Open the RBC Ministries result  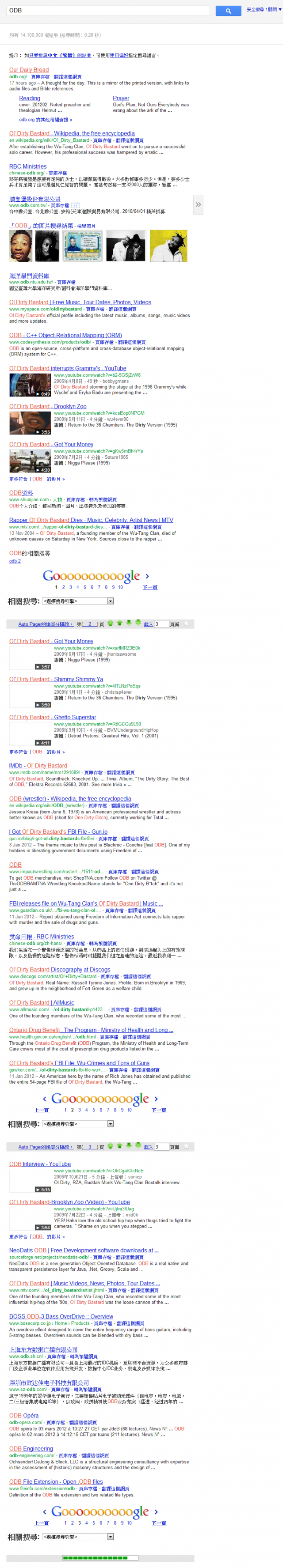(27, 166)
